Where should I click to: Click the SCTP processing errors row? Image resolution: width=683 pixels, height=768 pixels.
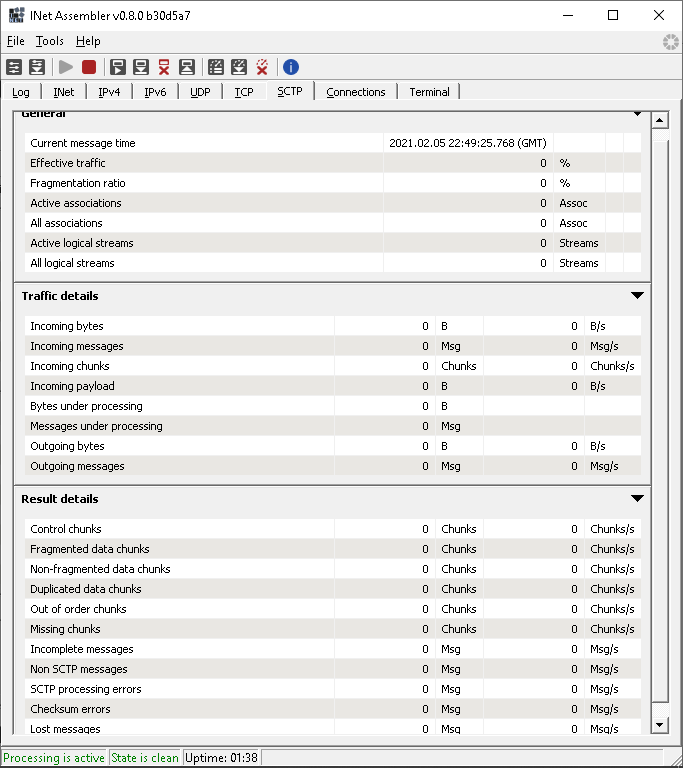[x=333, y=690]
